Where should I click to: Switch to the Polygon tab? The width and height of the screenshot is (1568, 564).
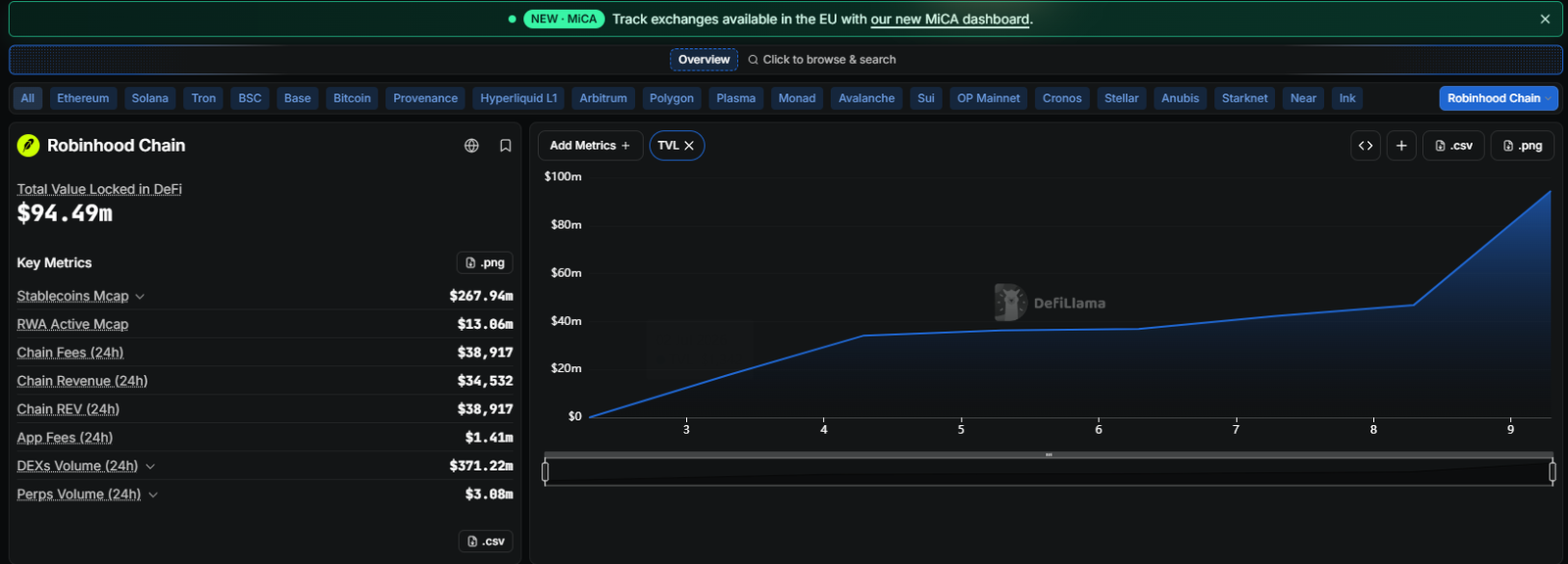tap(671, 98)
